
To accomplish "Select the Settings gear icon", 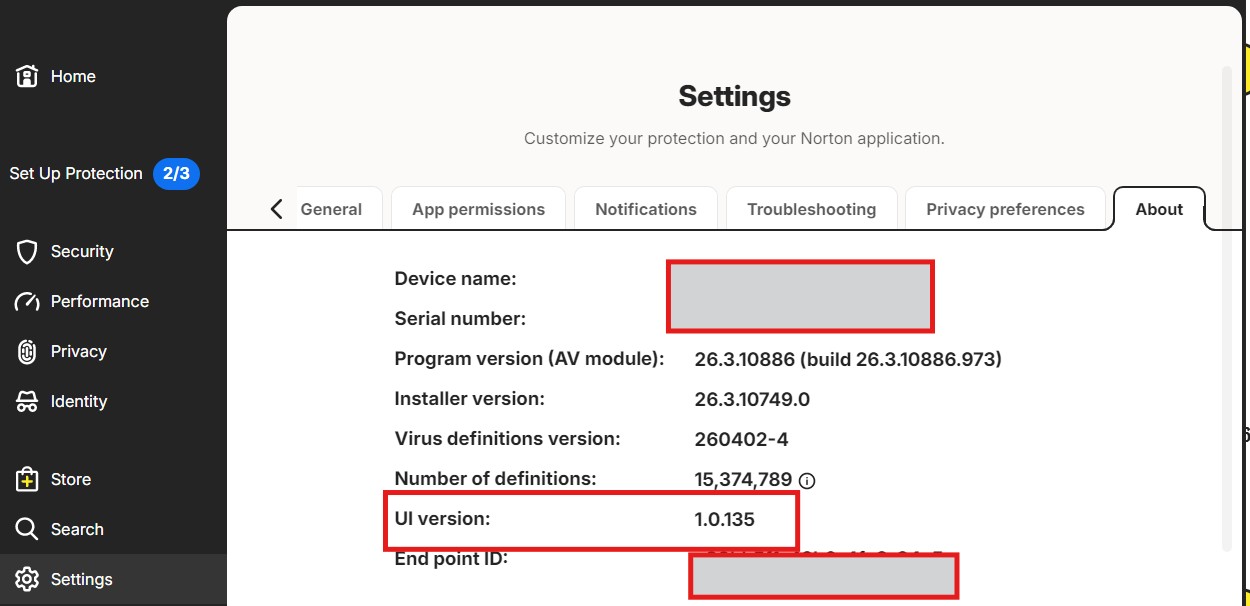I will 27,579.
